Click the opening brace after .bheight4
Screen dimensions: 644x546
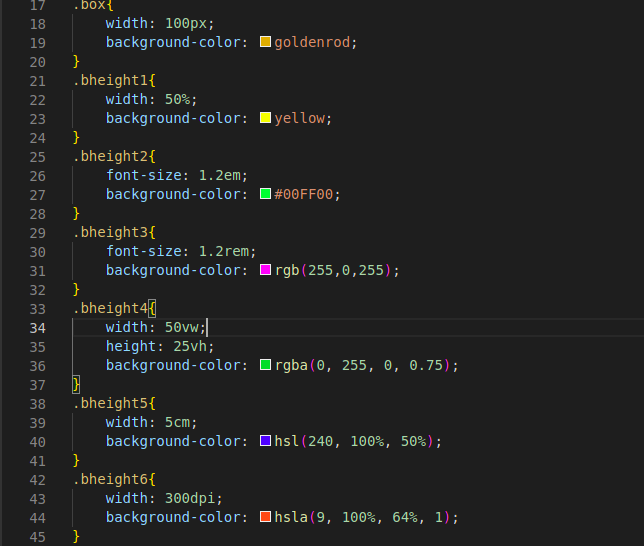click(x=152, y=308)
